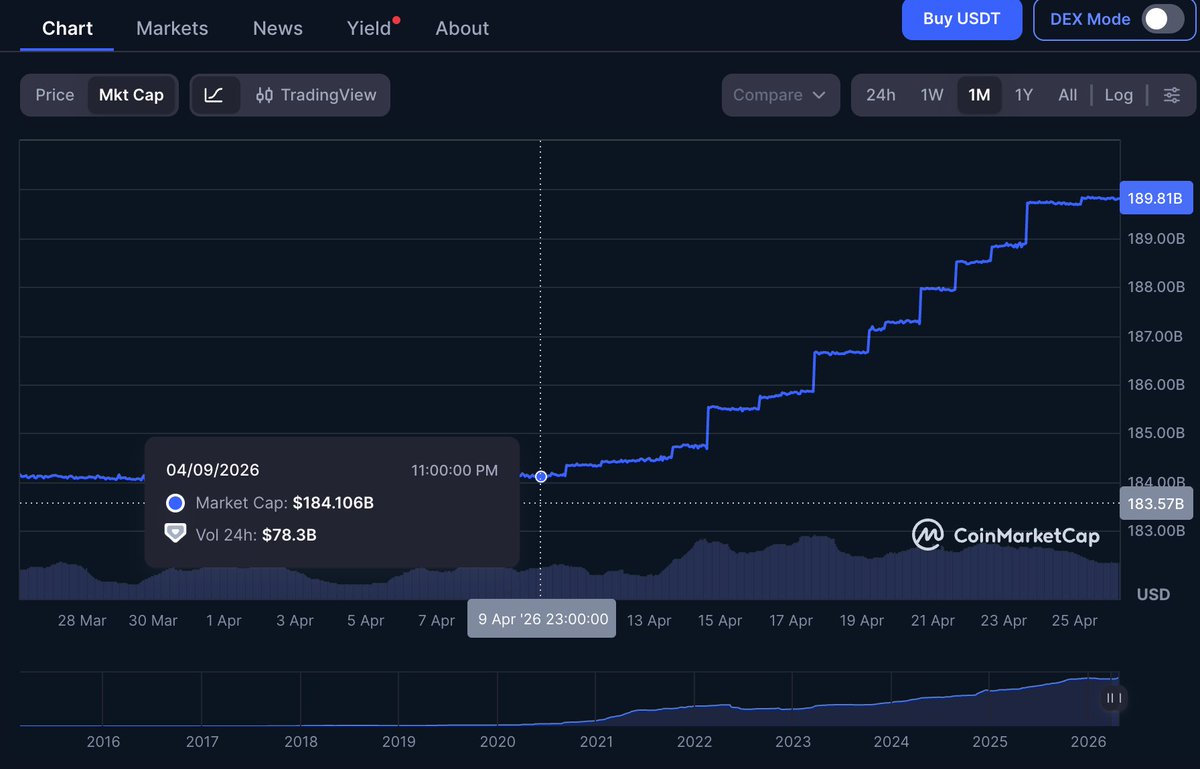This screenshot has width=1200, height=769.
Task: Select the Price chart option
Action: [55, 95]
